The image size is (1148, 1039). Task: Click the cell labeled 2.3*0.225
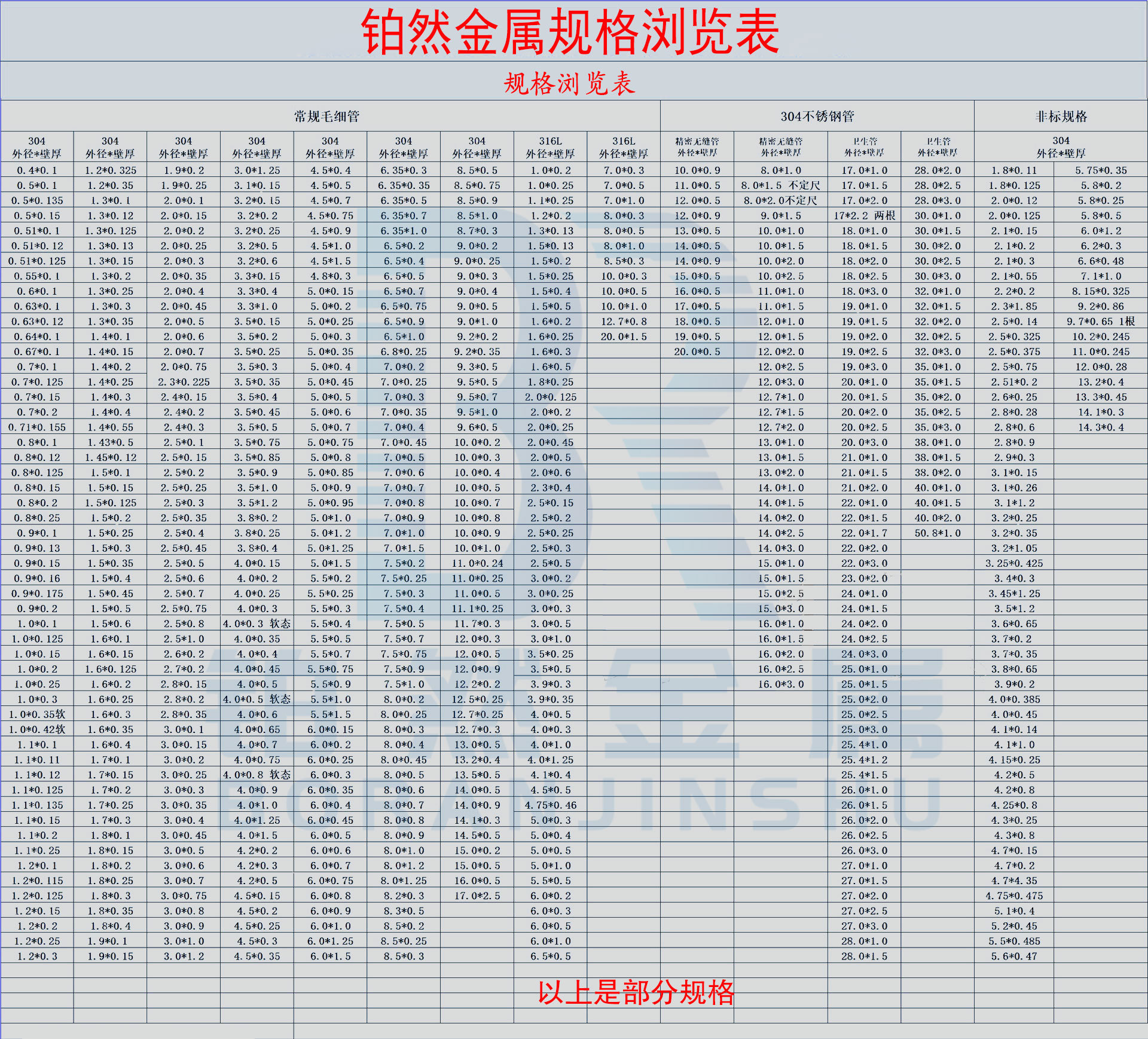182,381
